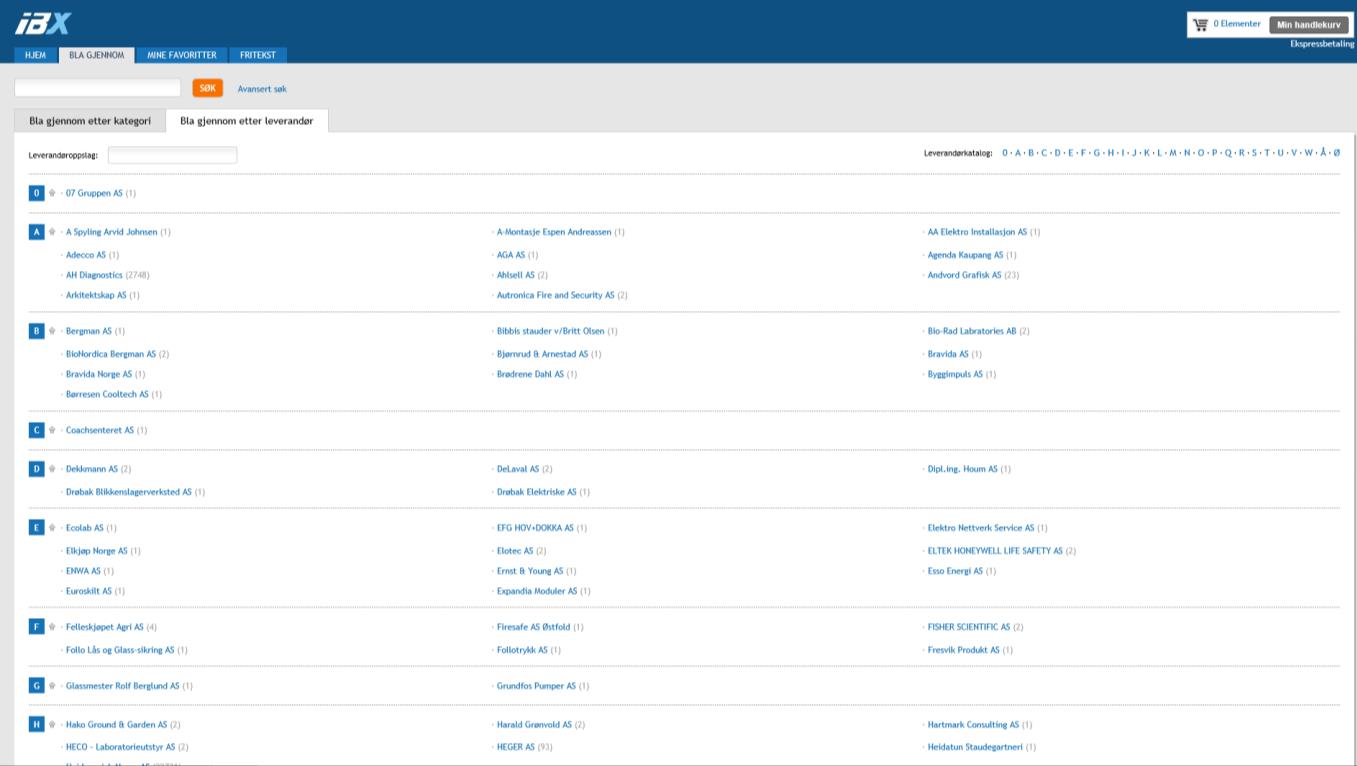Image resolution: width=1357 pixels, height=766 pixels.
Task: Open supplier Andvord Grafisk AS
Action: (964, 275)
